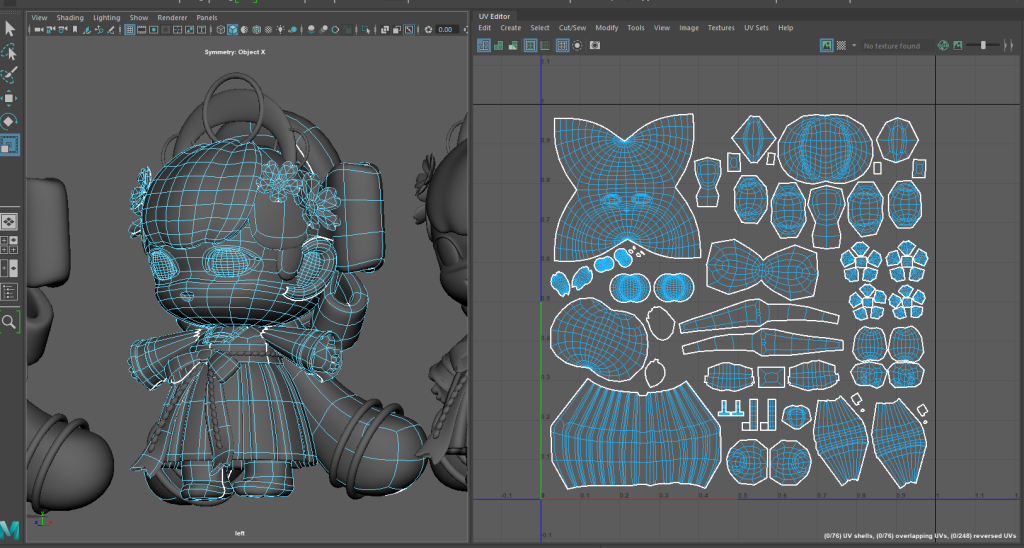
Task: Toggle the Shadows icon in viewport
Action: click(x=293, y=29)
